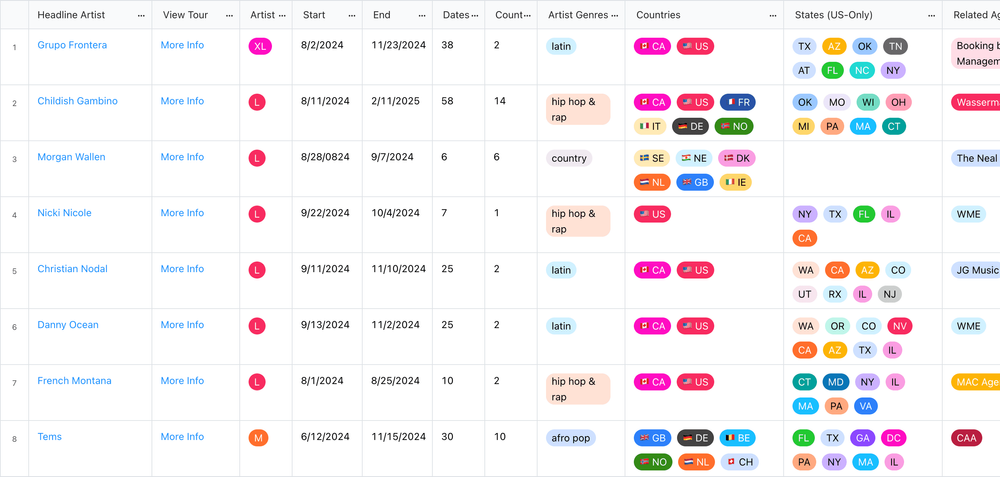Select the country genre tag
Image resolution: width=1000 pixels, height=477 pixels.
(569, 158)
